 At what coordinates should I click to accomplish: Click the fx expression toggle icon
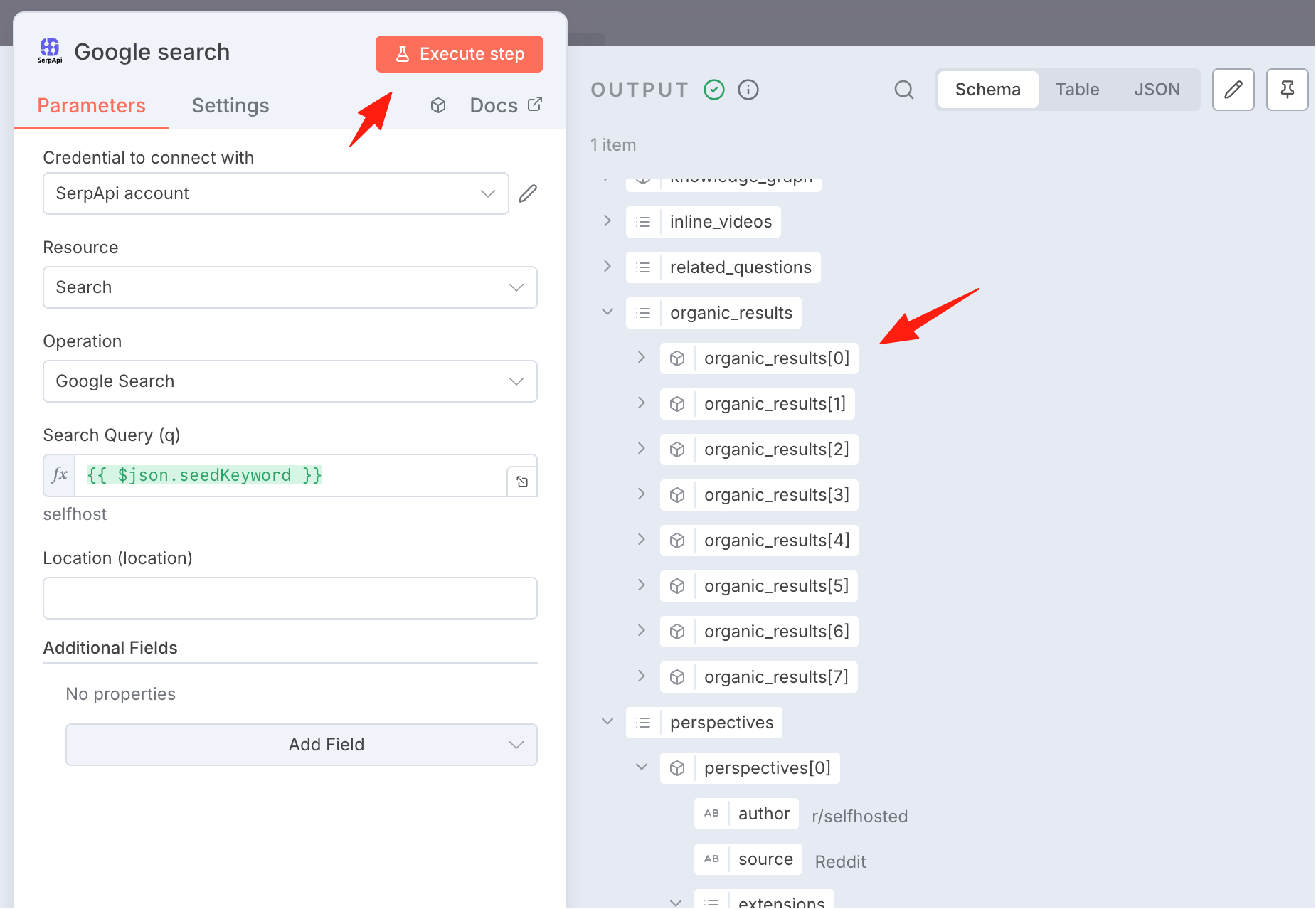click(60, 475)
